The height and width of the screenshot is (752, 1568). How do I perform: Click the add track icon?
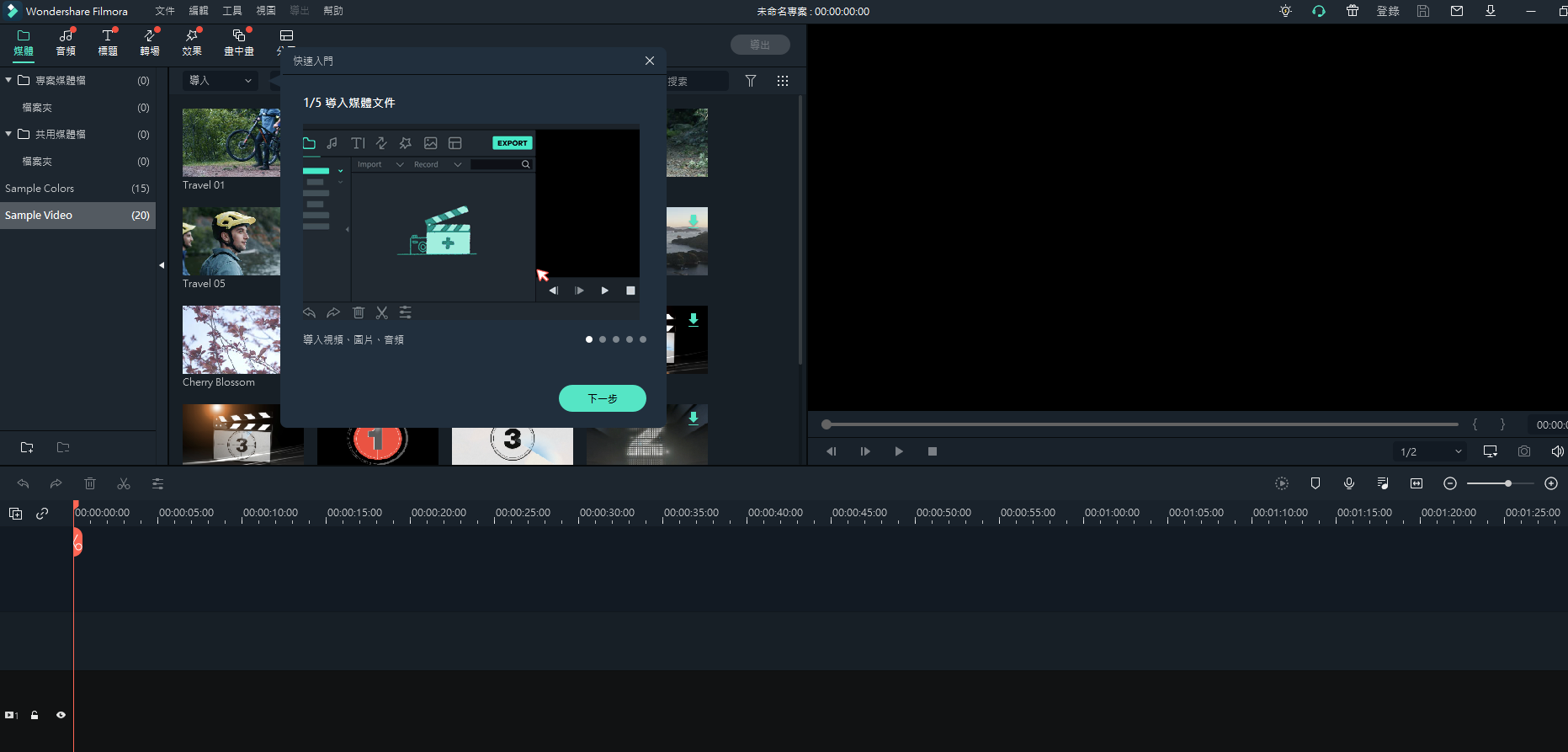pos(15,514)
